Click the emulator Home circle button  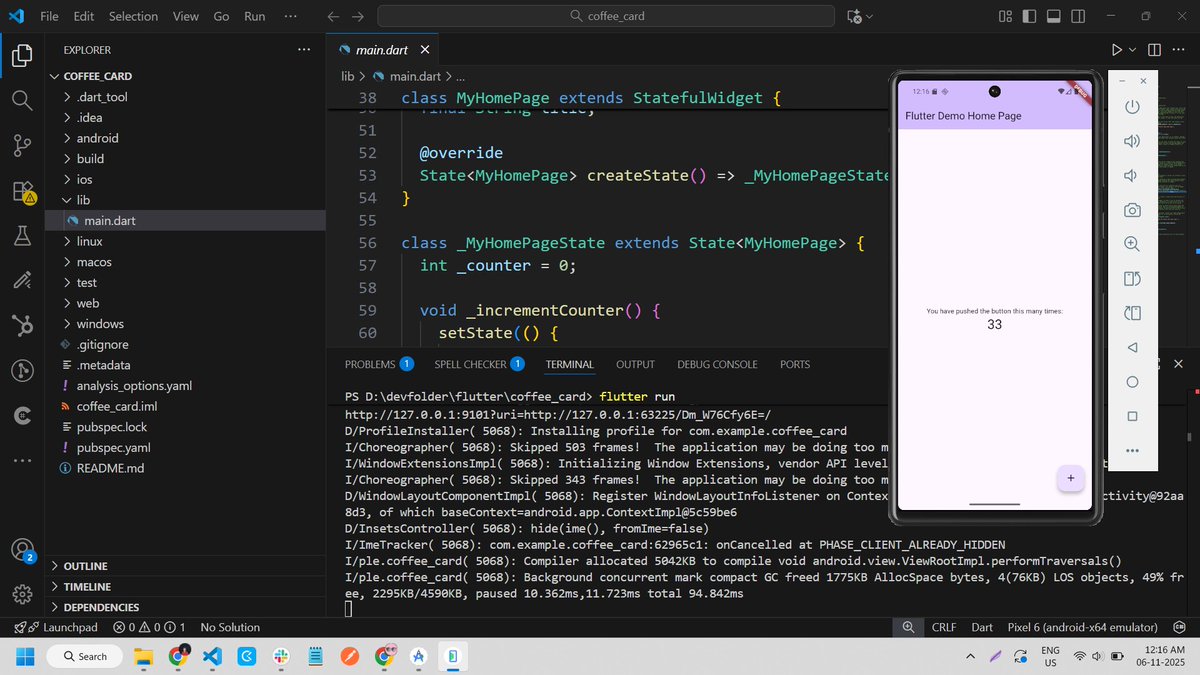(1132, 382)
